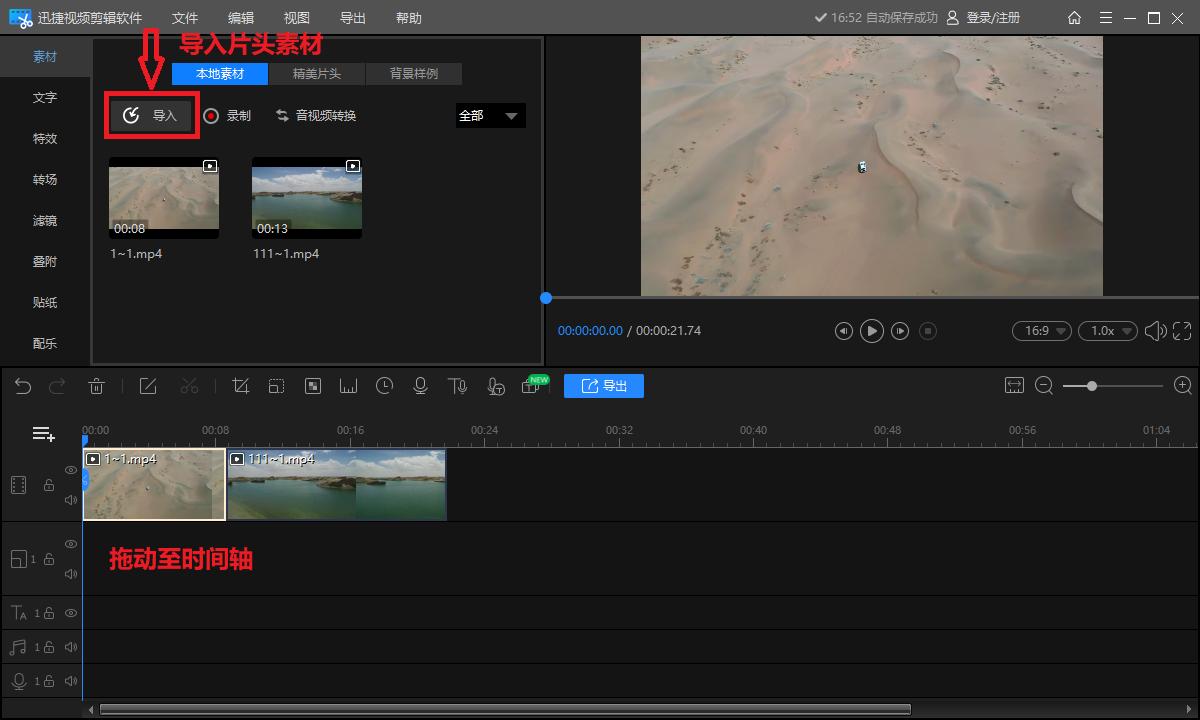This screenshot has width=1200, height=720.
Task: Click the duration clock icon
Action: coord(384,386)
